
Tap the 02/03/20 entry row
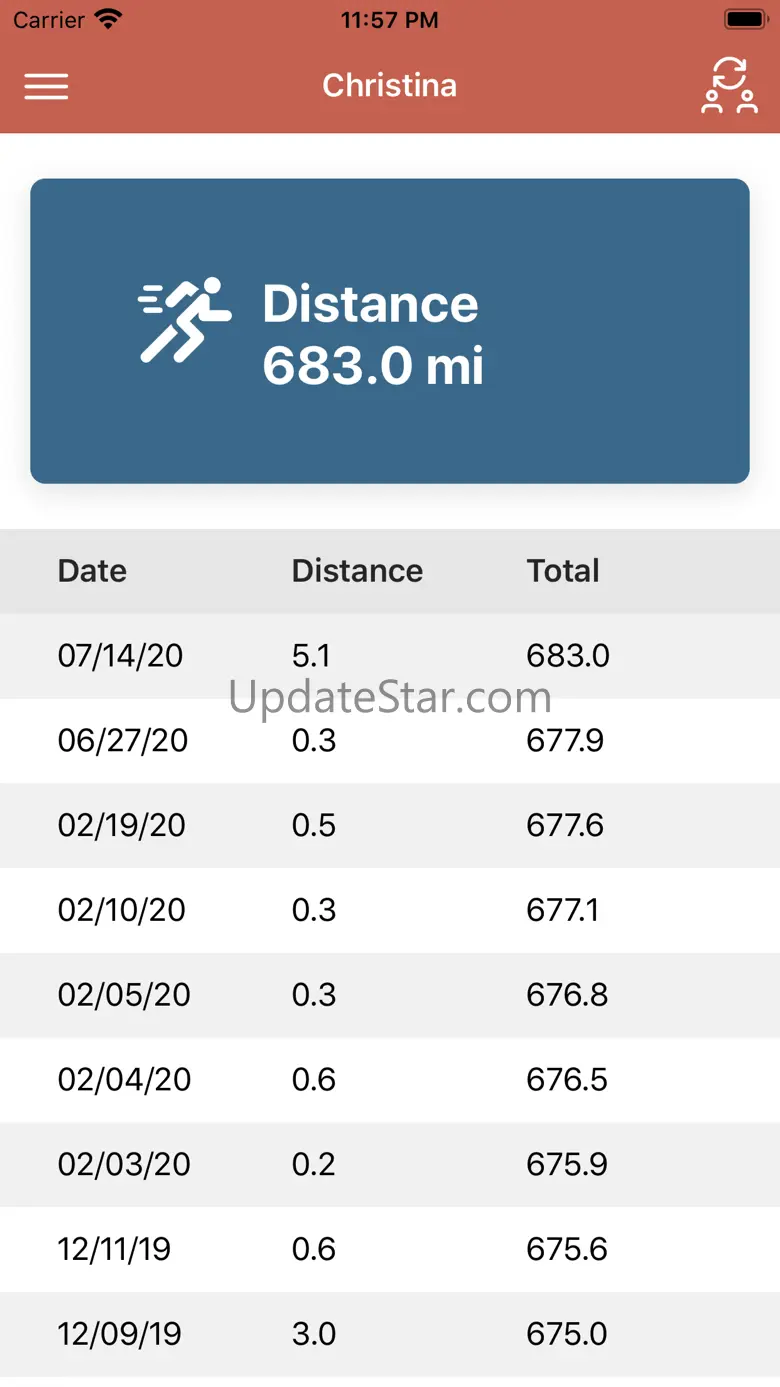point(390,1165)
